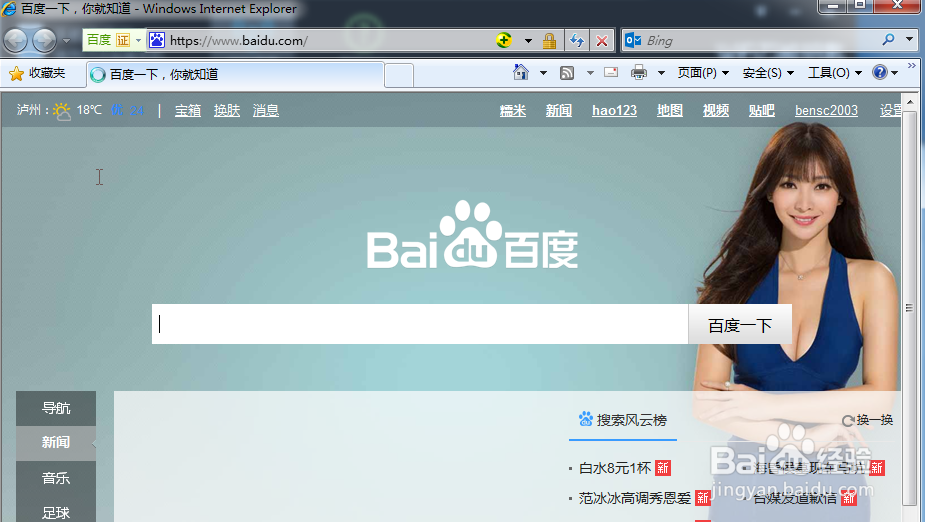This screenshot has height=522, width=925.
Task: Expand the address bar autocomplete dropdown
Action: 528,41
